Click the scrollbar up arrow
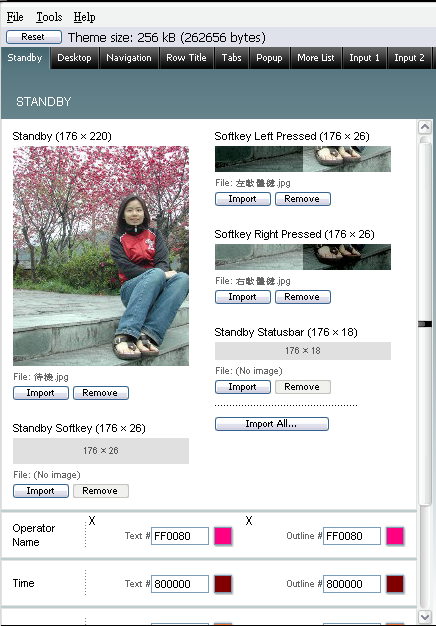Image resolution: width=436 pixels, height=626 pixels. (x=425, y=127)
